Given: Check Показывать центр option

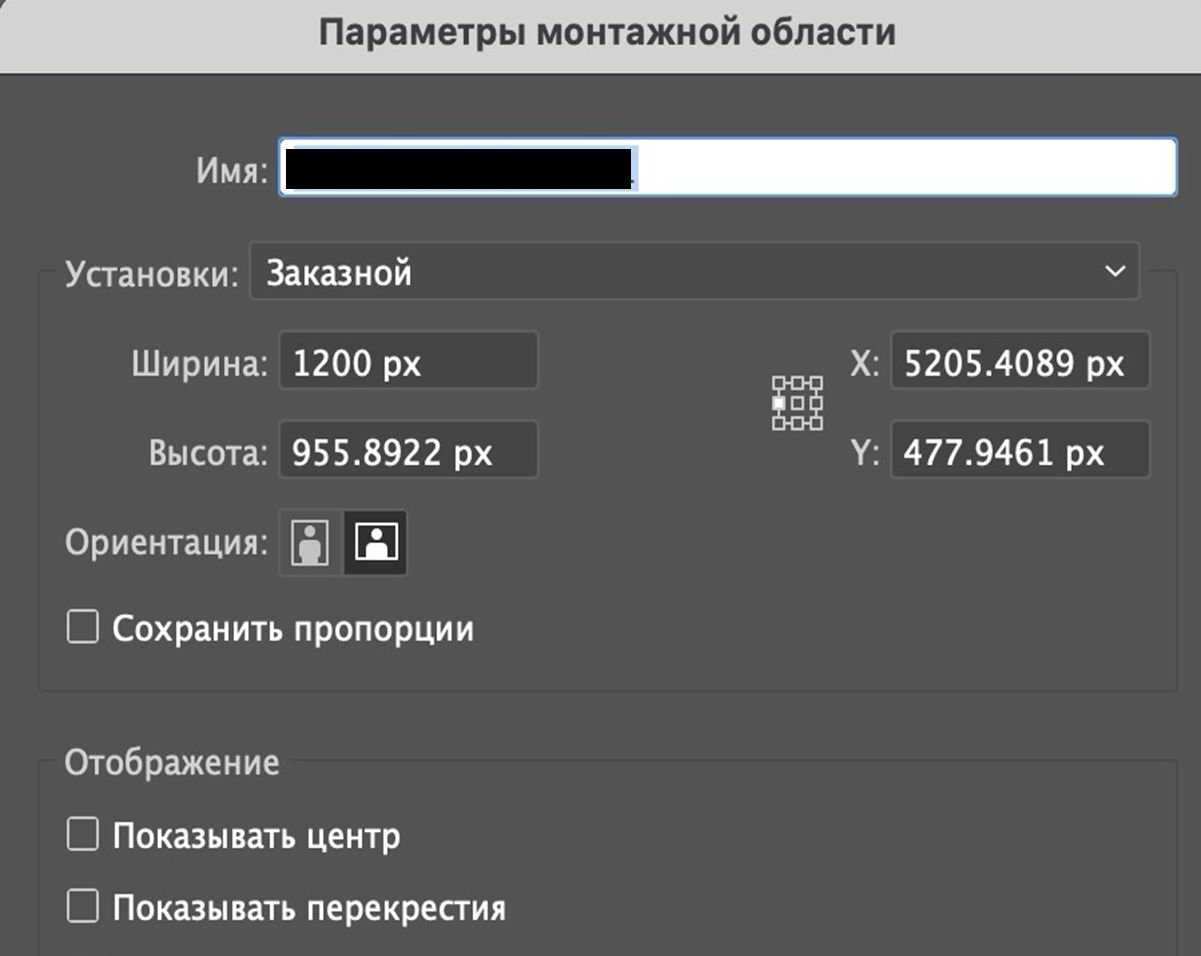Looking at the screenshot, I should [82, 836].
